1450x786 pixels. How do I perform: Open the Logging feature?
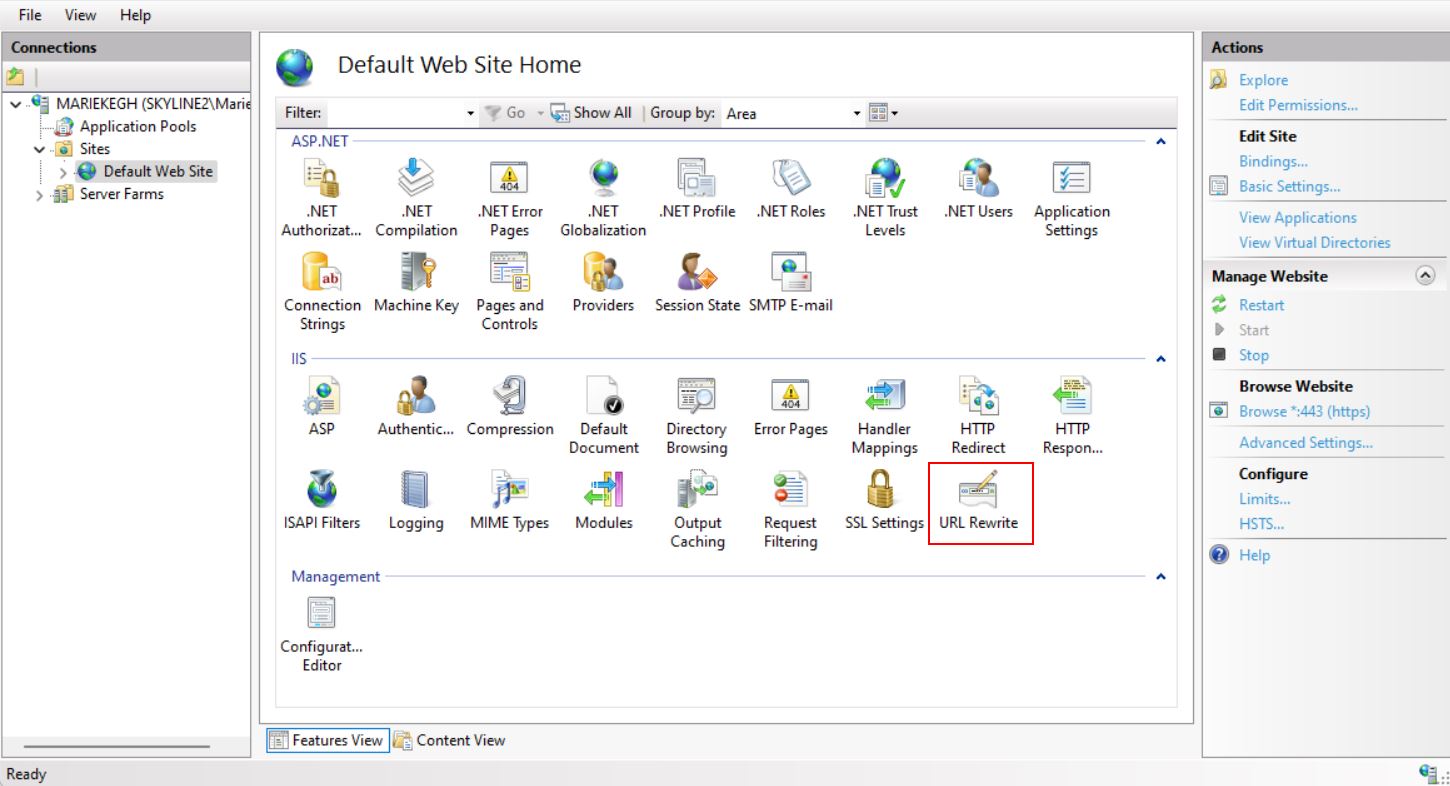pyautogui.click(x=416, y=502)
